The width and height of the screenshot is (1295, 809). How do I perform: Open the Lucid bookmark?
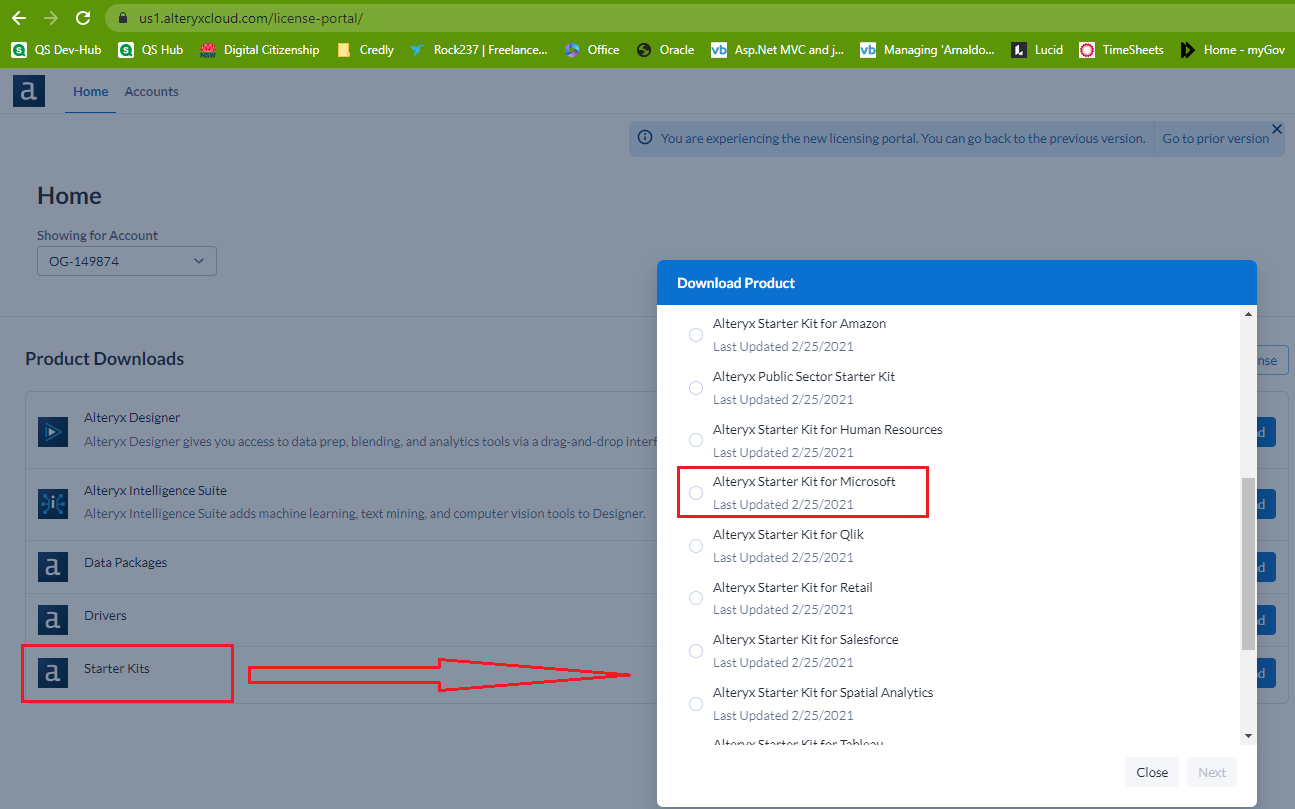tap(1037, 49)
